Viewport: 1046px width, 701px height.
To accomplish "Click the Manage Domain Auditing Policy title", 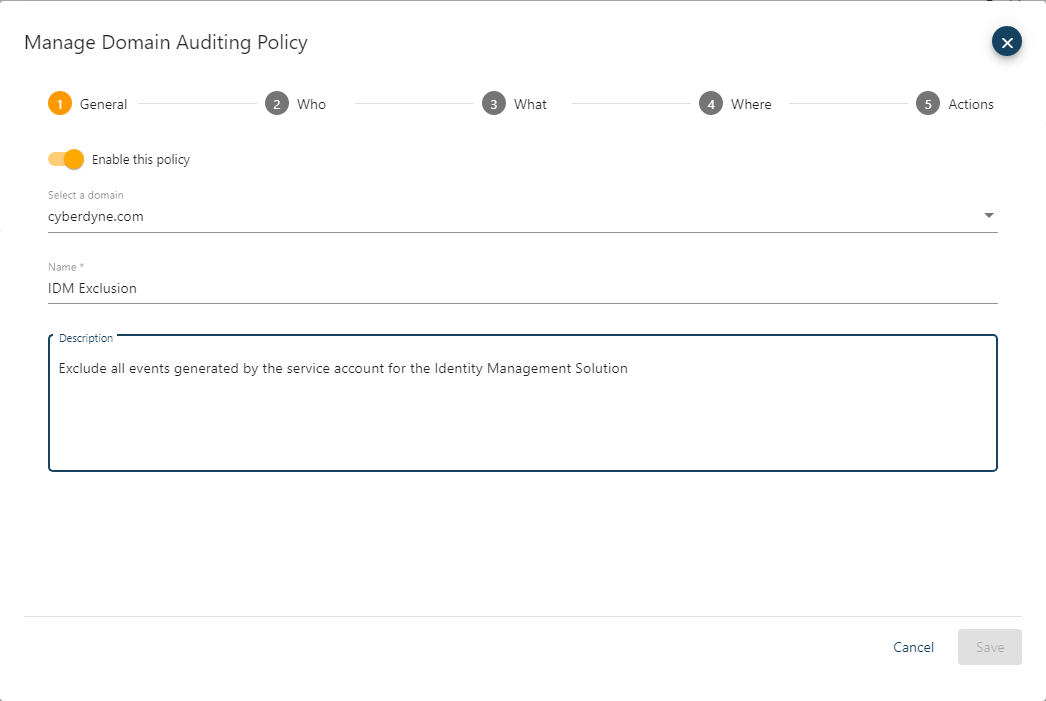I will click(x=166, y=42).
